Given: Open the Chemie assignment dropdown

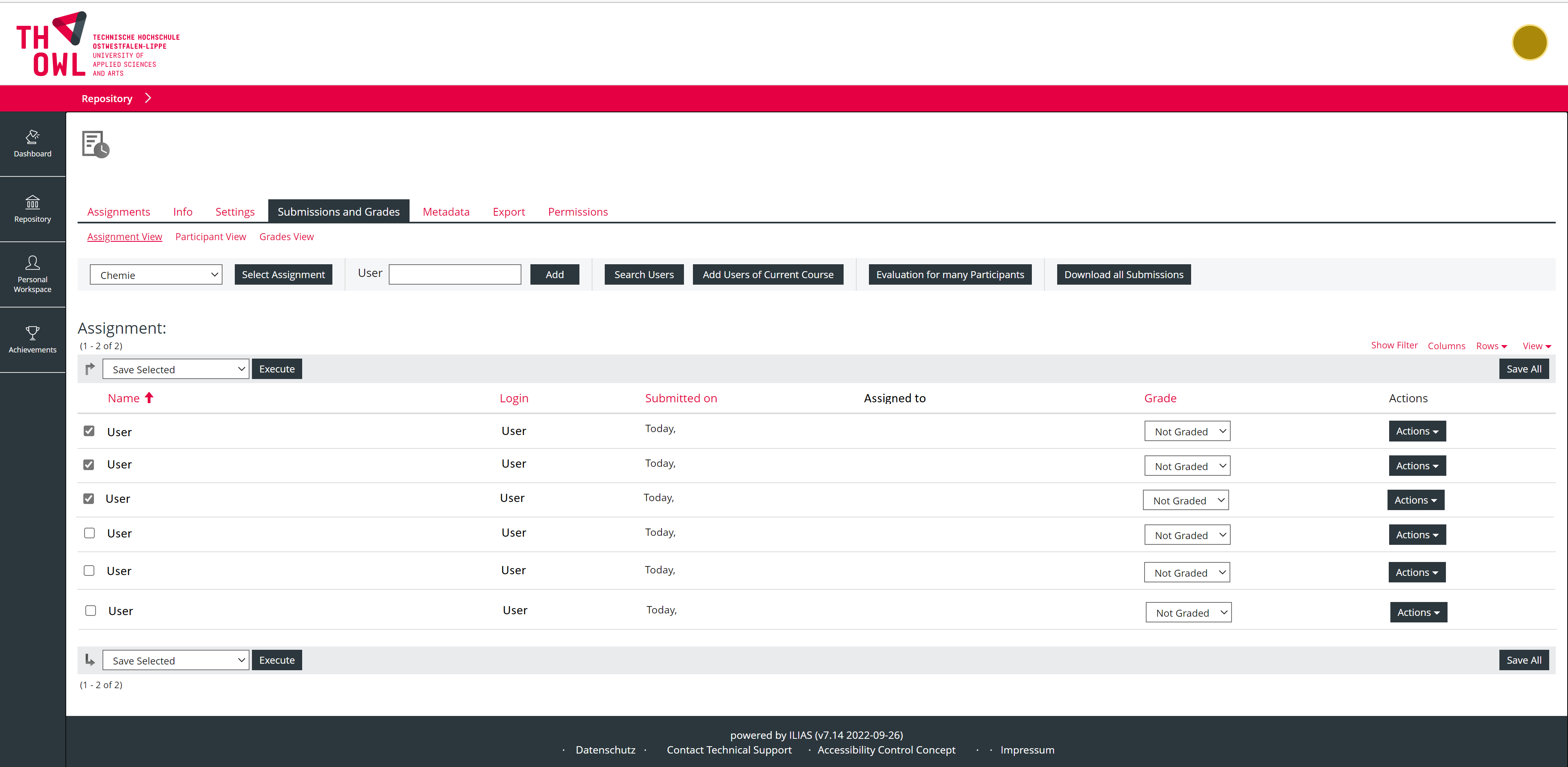Looking at the screenshot, I should click(156, 274).
